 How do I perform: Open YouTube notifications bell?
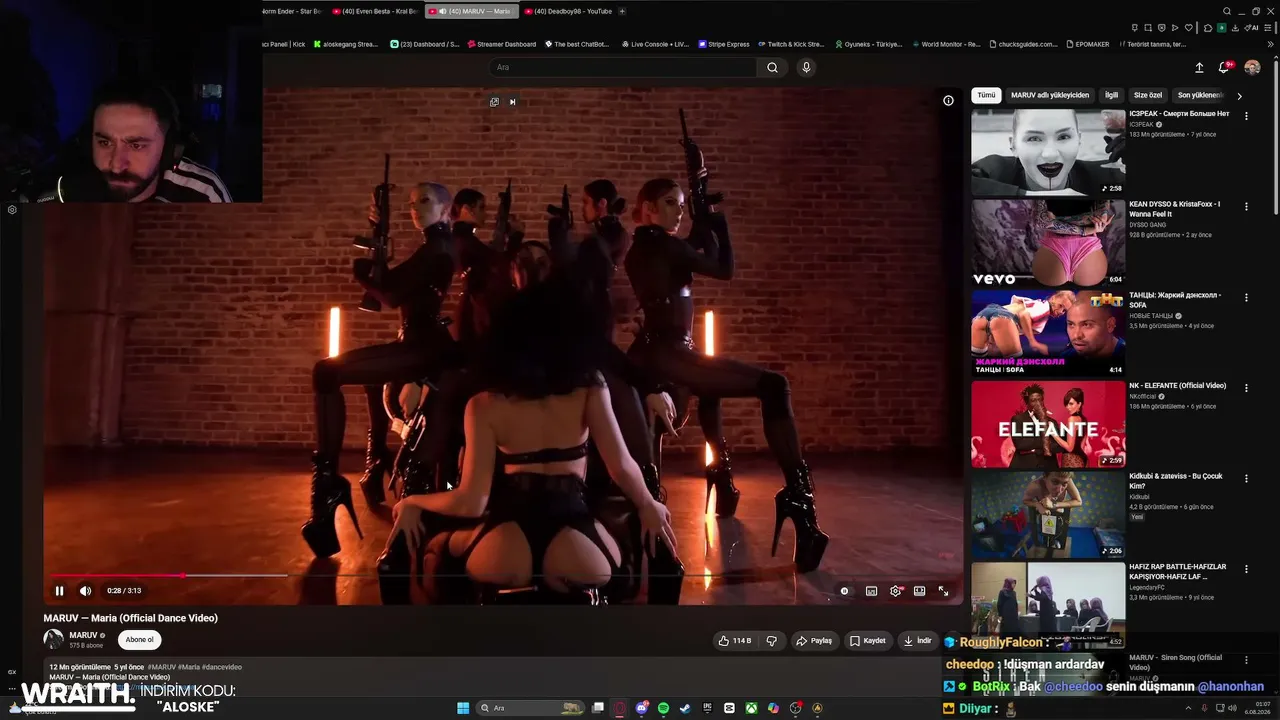click(x=1223, y=68)
